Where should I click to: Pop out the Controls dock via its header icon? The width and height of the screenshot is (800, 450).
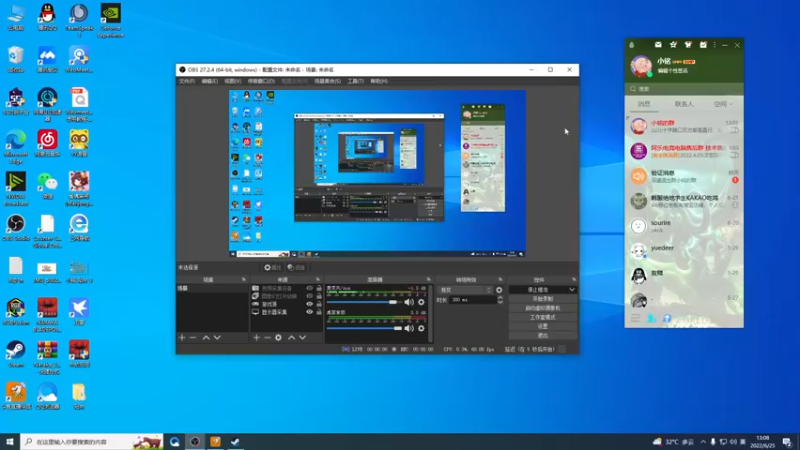coord(574,280)
